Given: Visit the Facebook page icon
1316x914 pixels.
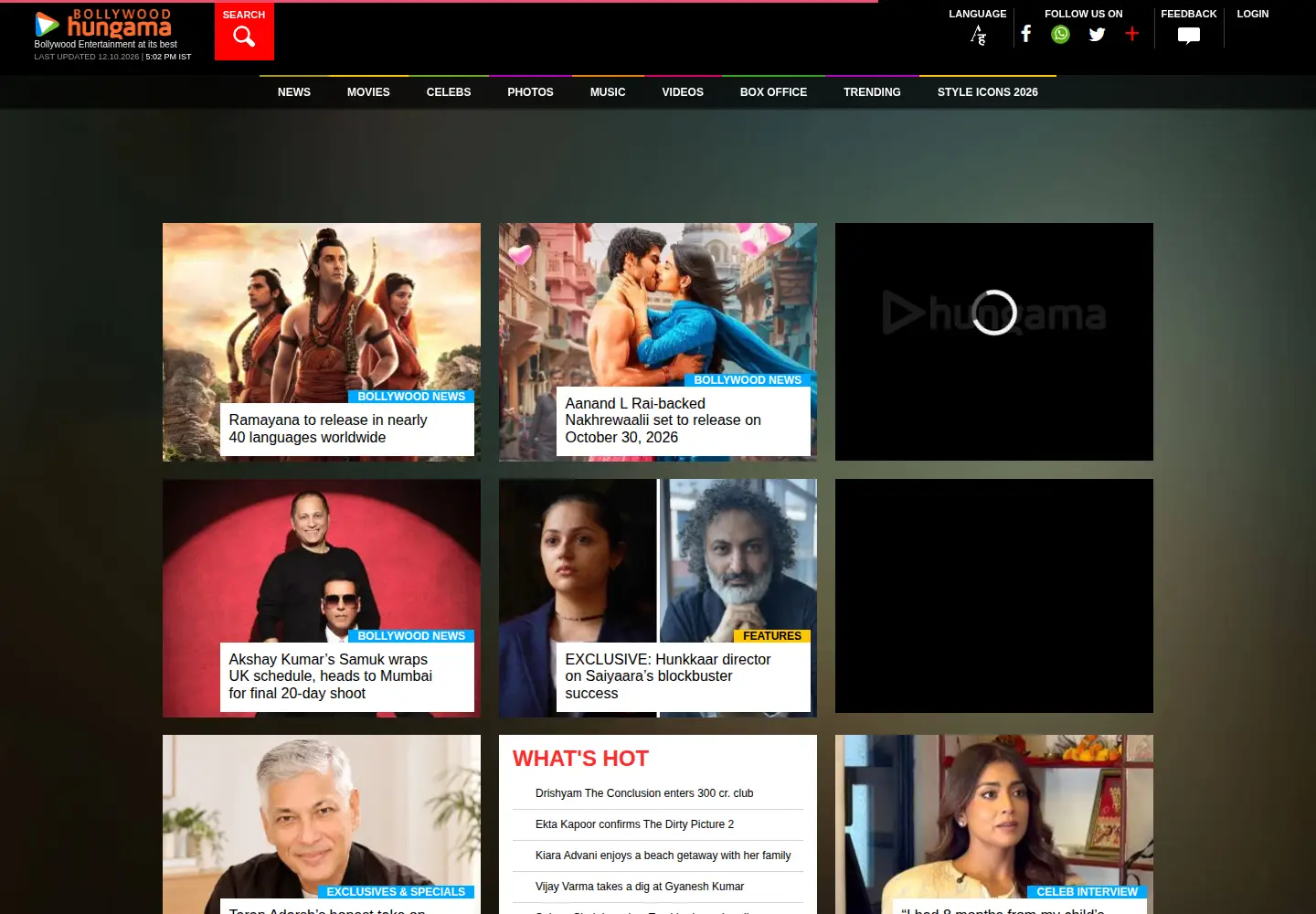Looking at the screenshot, I should [1026, 34].
